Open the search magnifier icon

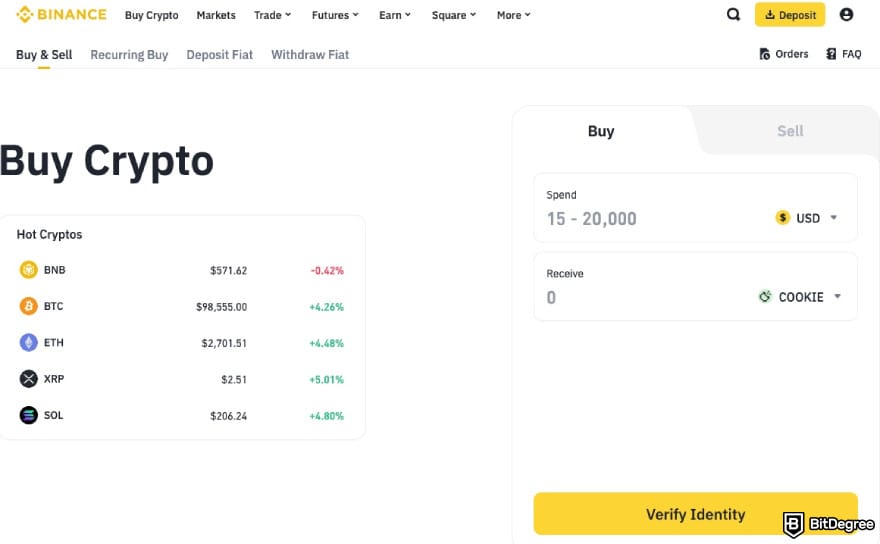coord(733,15)
